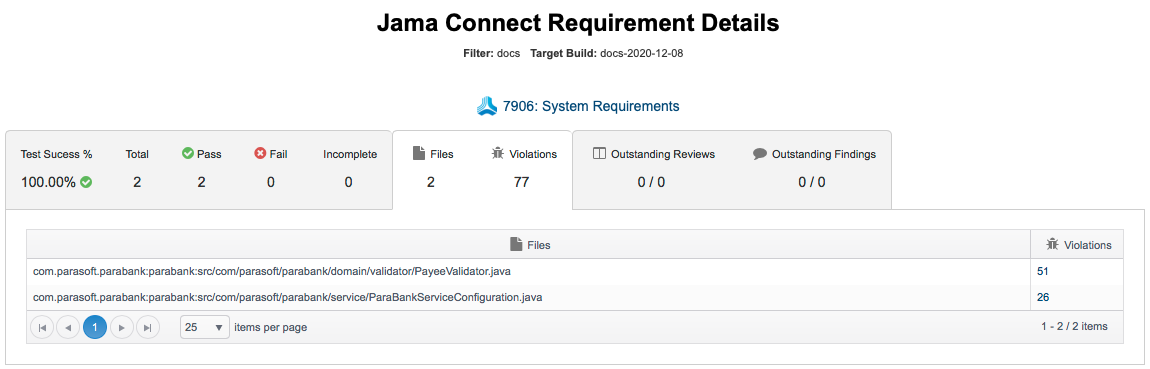1150x369 pixels.
Task: Click the green Pass checkmark icon
Action: pos(187,153)
